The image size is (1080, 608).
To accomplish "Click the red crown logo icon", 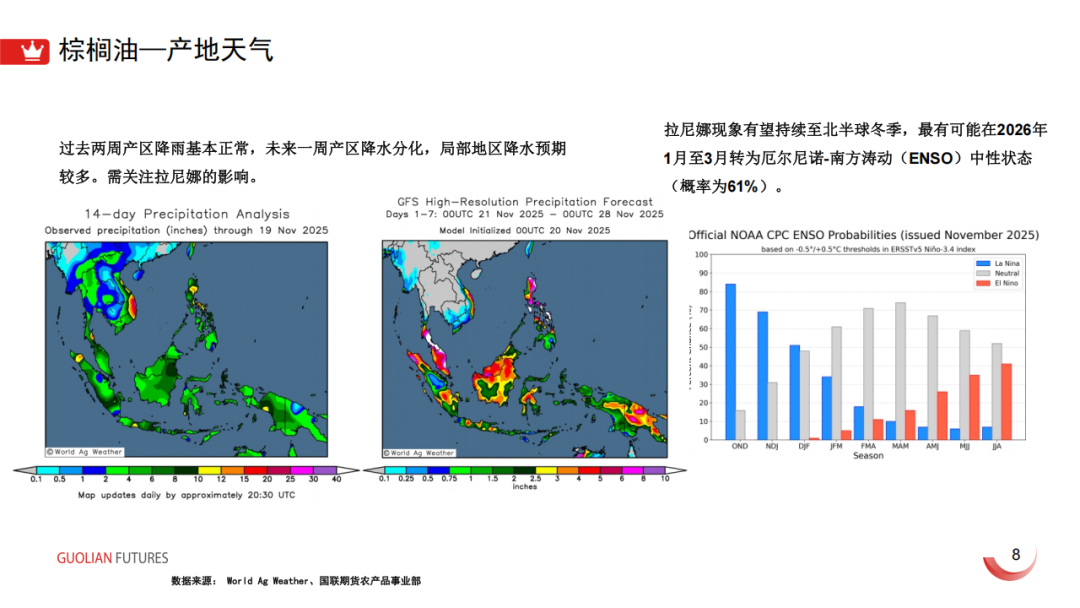I will click(25, 52).
